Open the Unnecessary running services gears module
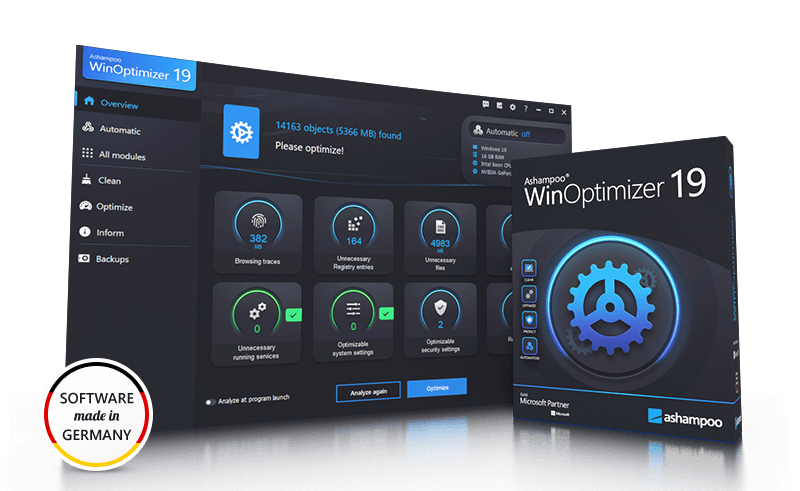 coord(256,324)
